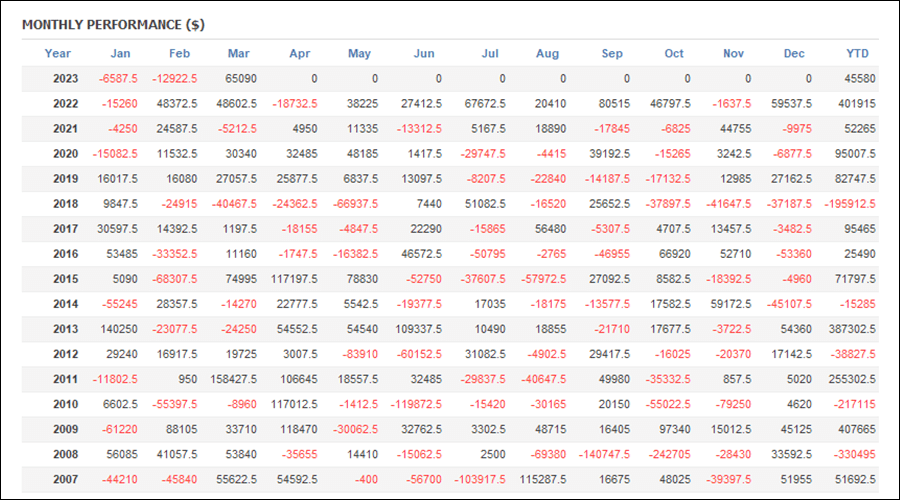This screenshot has height=500, width=900.
Task: Click the 2018 year row label
Action: click(65, 204)
